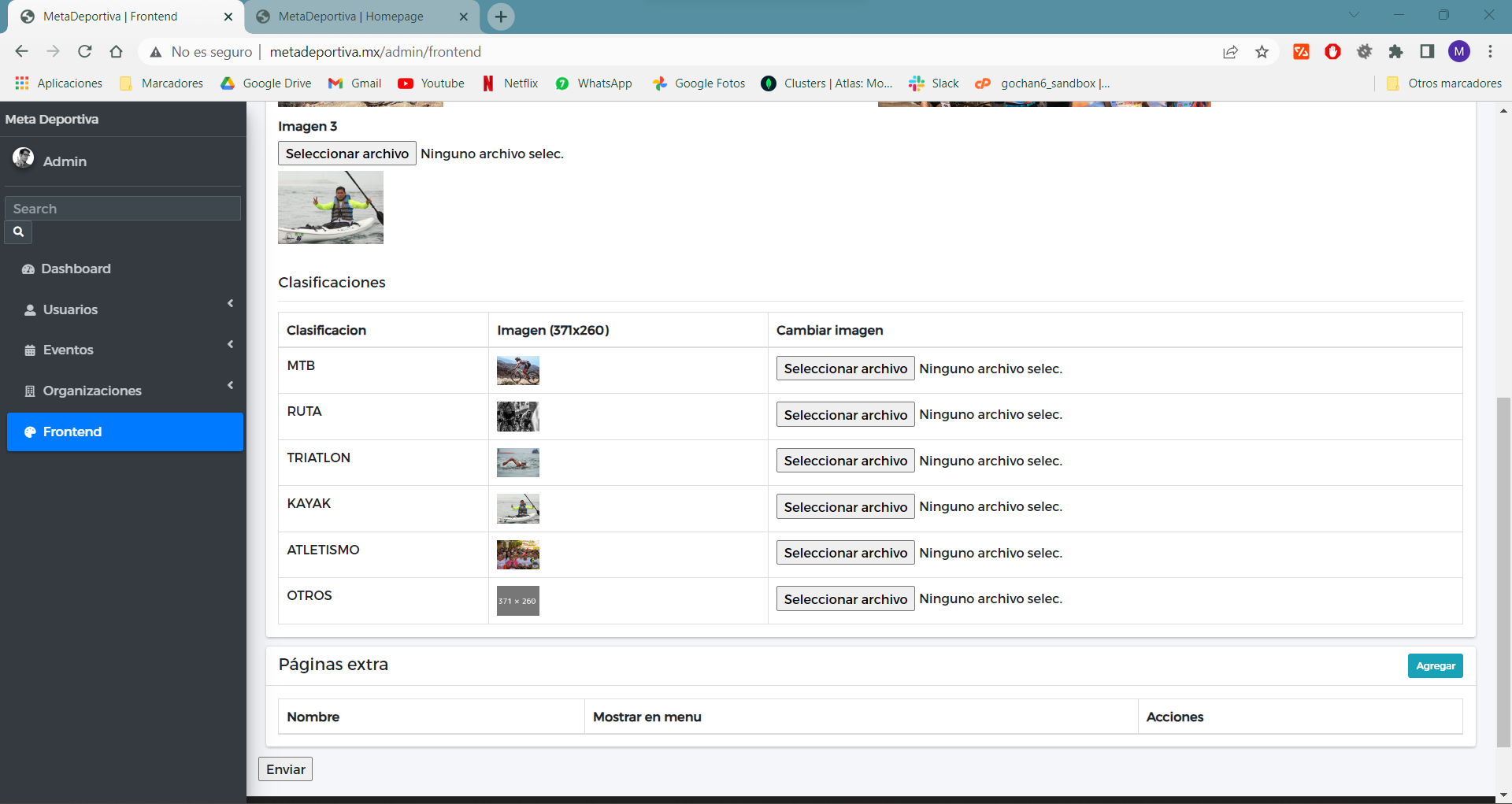Image resolution: width=1512 pixels, height=804 pixels.
Task: Open the Google Drive bookmark
Action: (266, 83)
